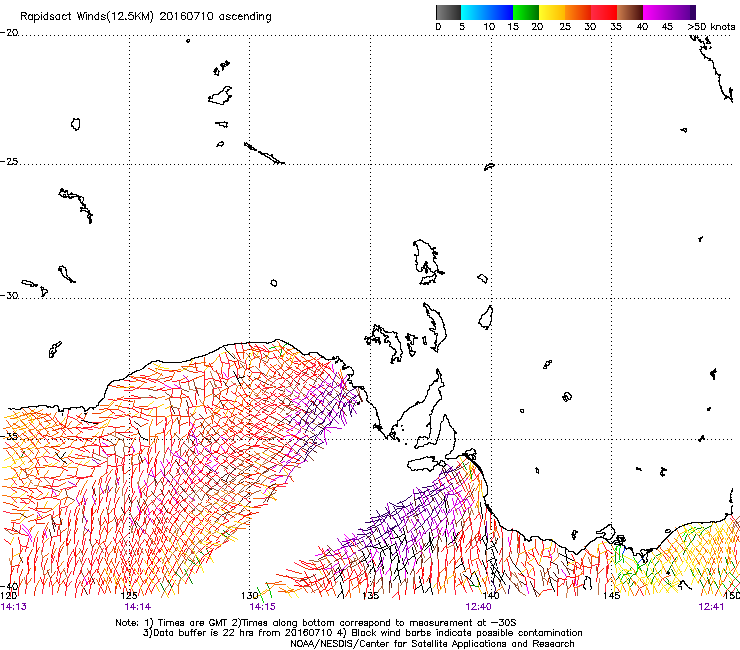Pick the green 15-20 knots legend segment

pos(526,12)
